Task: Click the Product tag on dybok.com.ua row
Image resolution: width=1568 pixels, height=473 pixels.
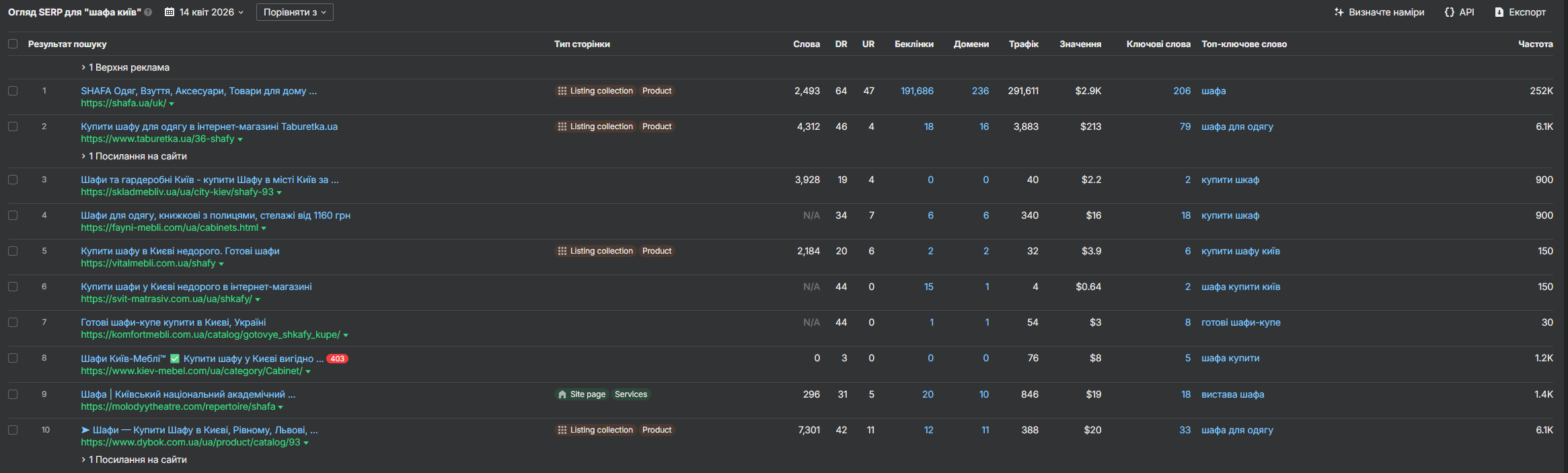Action: (657, 430)
